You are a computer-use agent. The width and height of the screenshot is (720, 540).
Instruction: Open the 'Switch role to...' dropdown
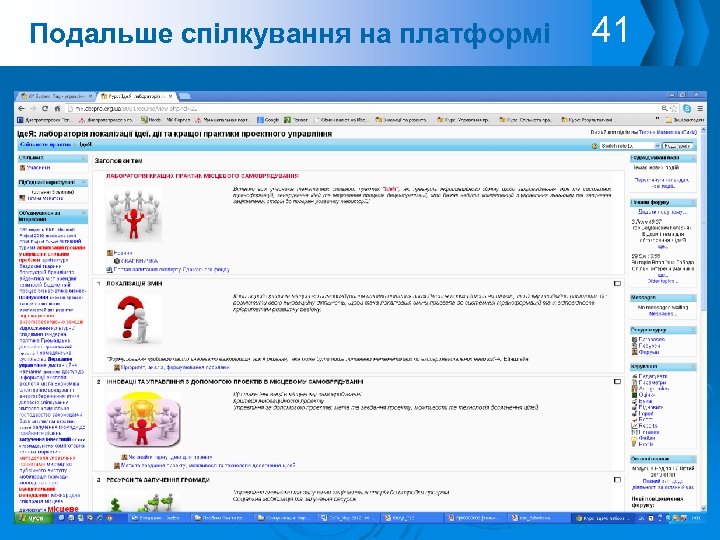[x=630, y=146]
